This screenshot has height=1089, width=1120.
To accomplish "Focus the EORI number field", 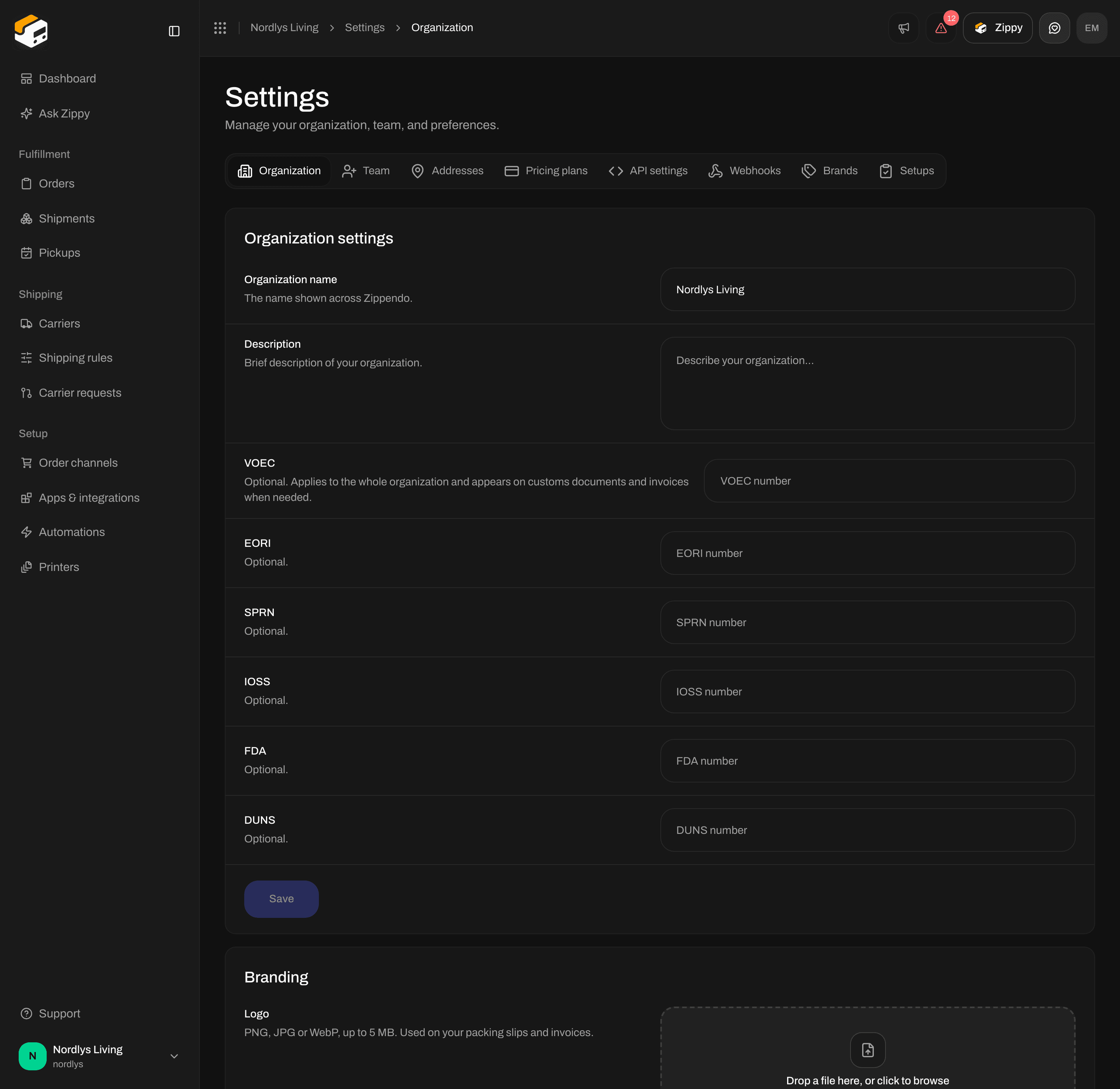I will click(868, 553).
